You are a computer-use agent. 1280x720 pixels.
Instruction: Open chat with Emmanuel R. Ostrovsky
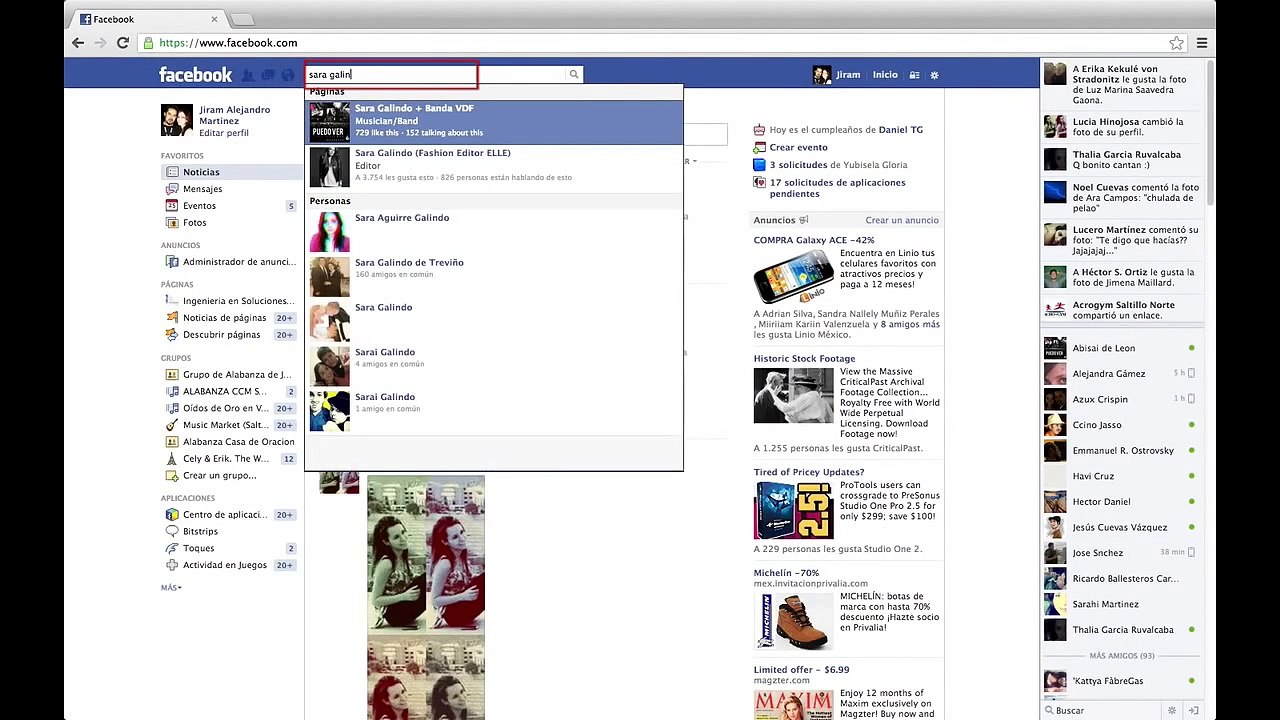click(x=1121, y=451)
